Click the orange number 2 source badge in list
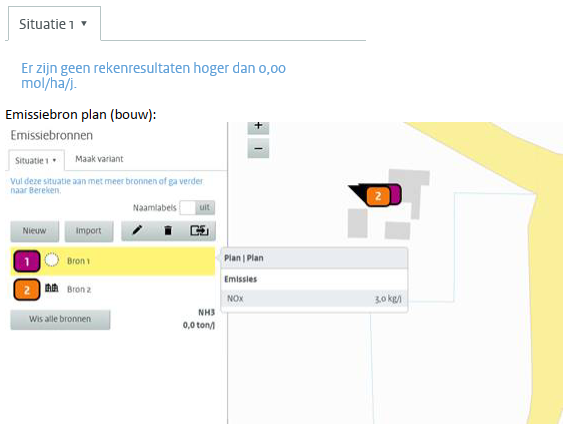This screenshot has height=440, width=572. tap(27, 290)
